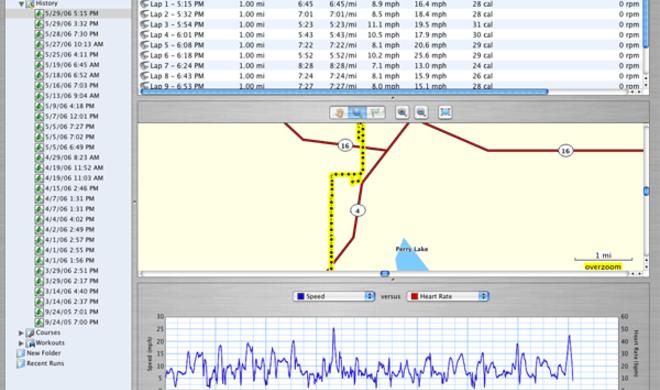This screenshot has height=390, width=660.
Task: Click the lap table horizontal scrollbar
Action: tap(344, 91)
